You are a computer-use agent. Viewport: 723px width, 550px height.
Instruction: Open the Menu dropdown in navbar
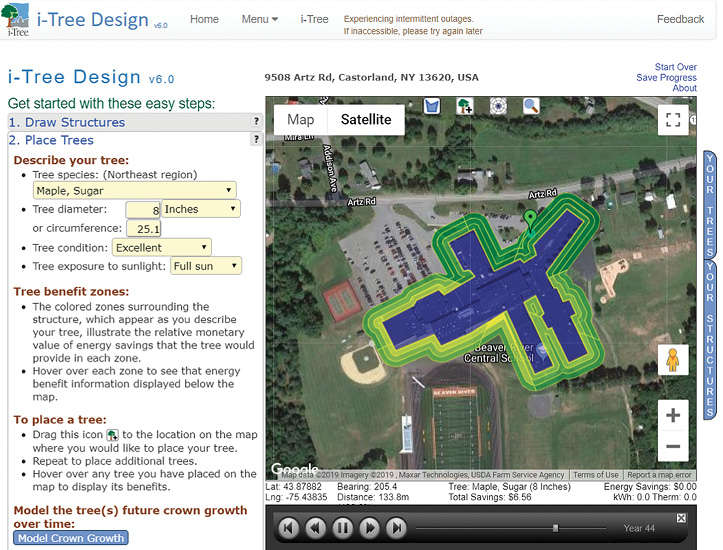pyautogui.click(x=260, y=19)
